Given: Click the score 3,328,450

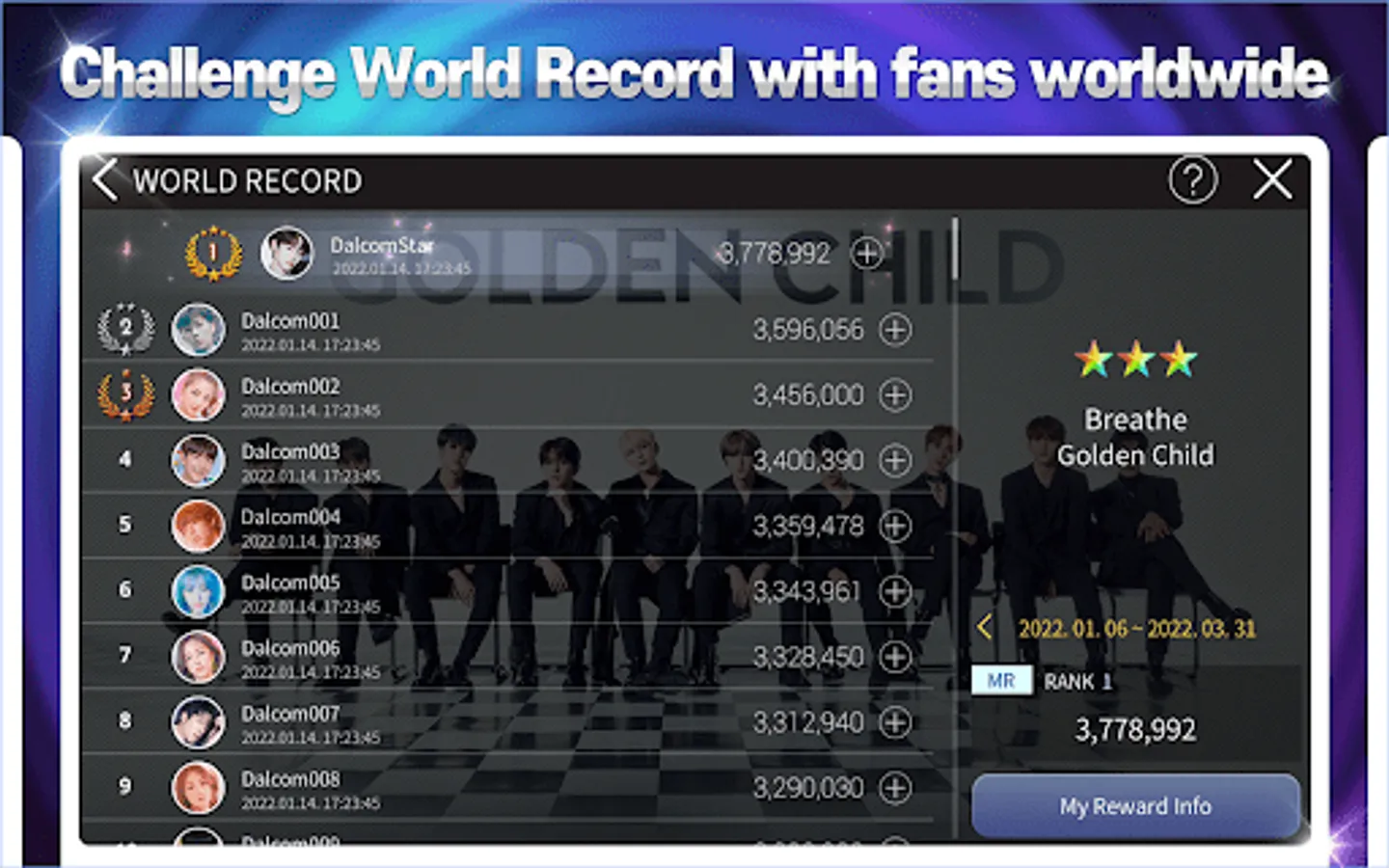Looking at the screenshot, I should (808, 657).
